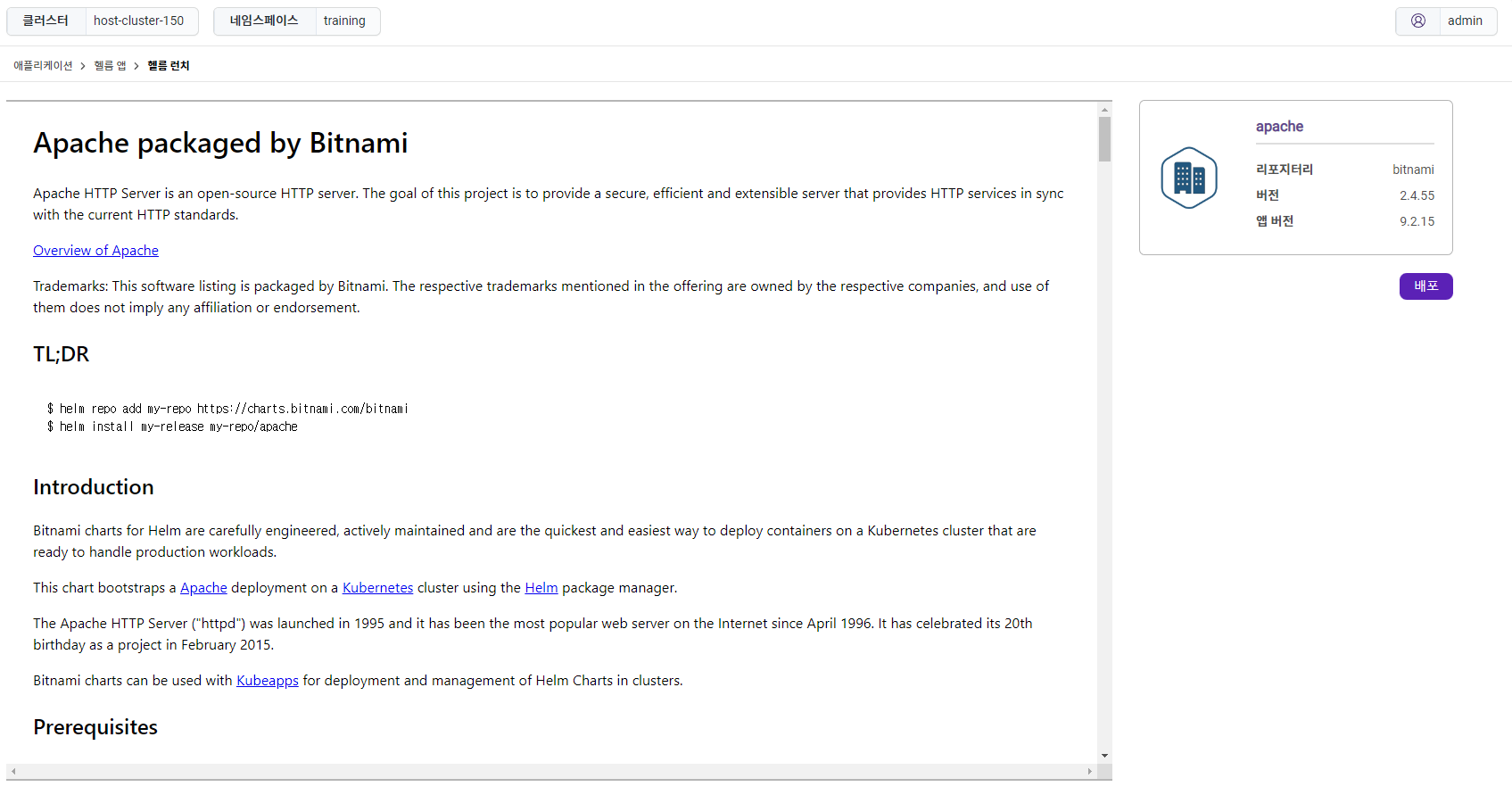Open the 클러스터 host-cluster-150 selector
Screen dimensions: 1512x795
click(x=103, y=21)
